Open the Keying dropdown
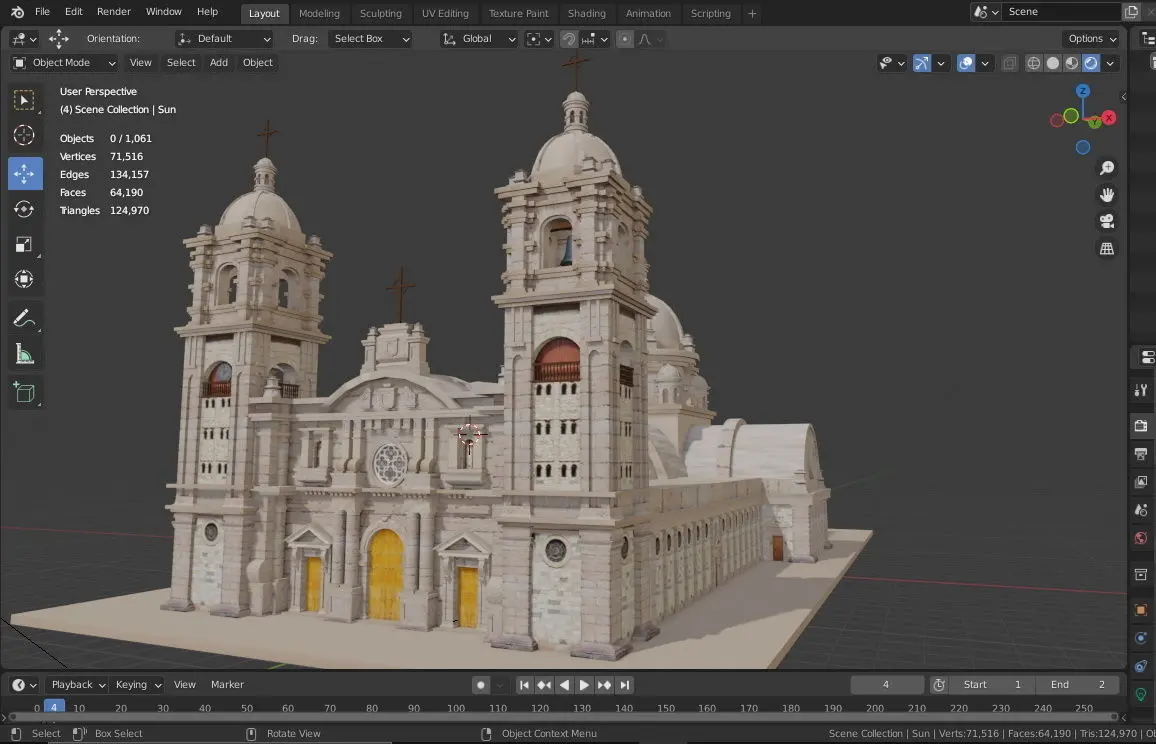This screenshot has height=744, width=1156. click(x=137, y=685)
